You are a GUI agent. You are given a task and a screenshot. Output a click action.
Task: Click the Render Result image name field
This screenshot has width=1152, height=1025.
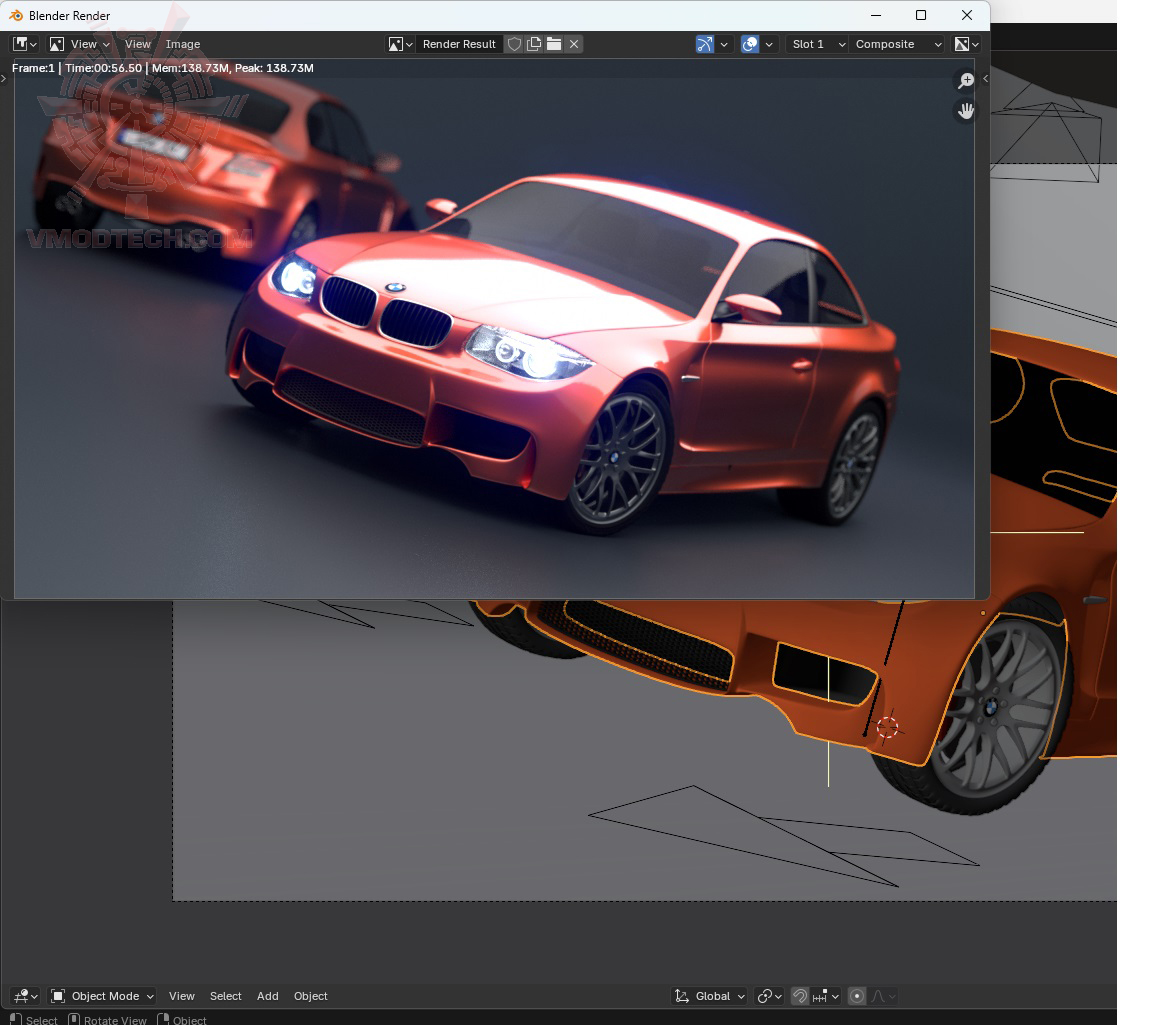tap(459, 44)
